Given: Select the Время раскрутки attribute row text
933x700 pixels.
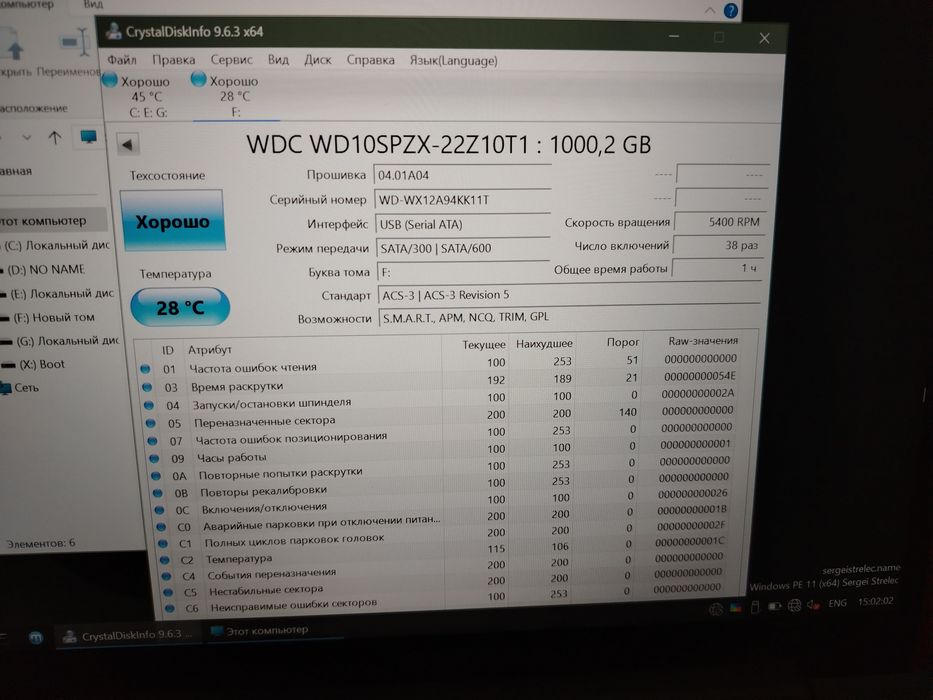Looking at the screenshot, I should pyautogui.click(x=237, y=386).
